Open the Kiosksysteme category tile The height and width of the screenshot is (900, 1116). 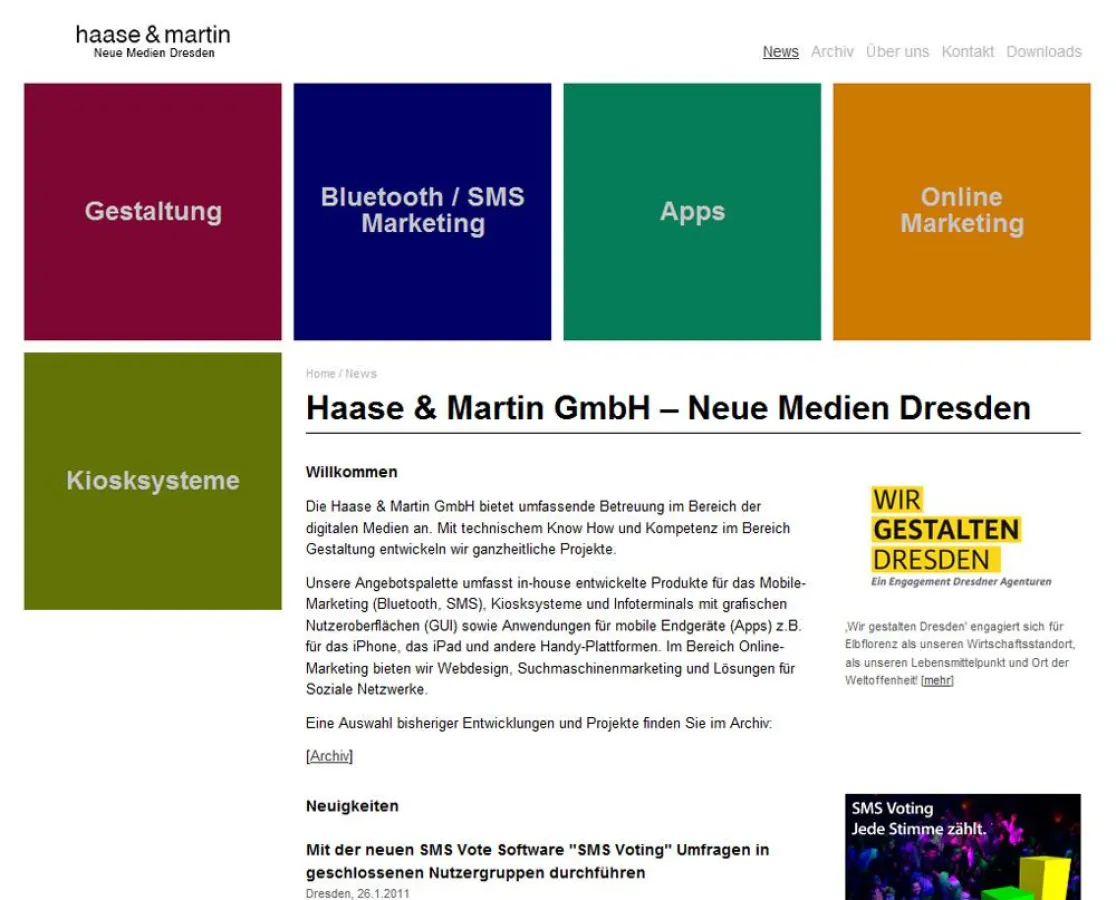click(152, 480)
